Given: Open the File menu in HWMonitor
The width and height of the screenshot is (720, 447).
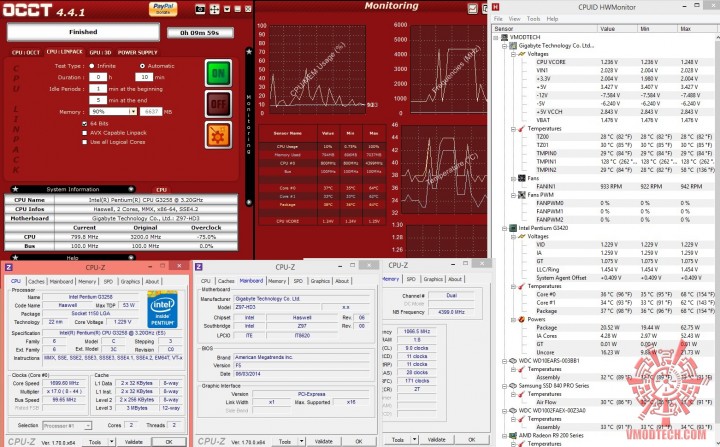Looking at the screenshot, I should click(498, 19).
